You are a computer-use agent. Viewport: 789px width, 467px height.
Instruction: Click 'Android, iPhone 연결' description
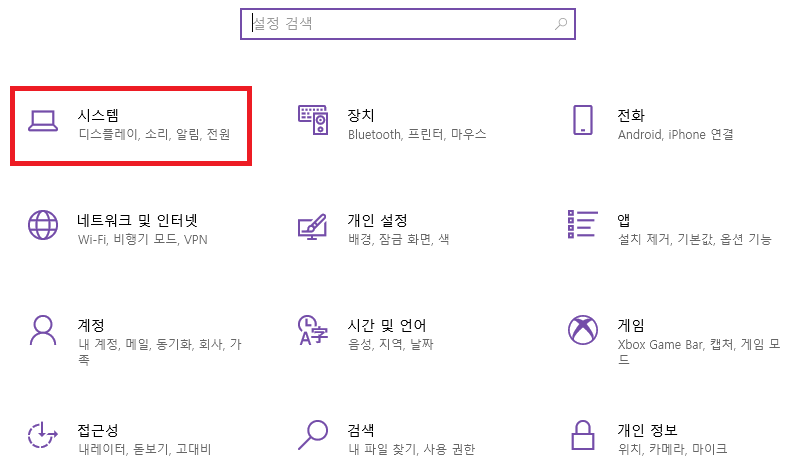(x=676, y=134)
